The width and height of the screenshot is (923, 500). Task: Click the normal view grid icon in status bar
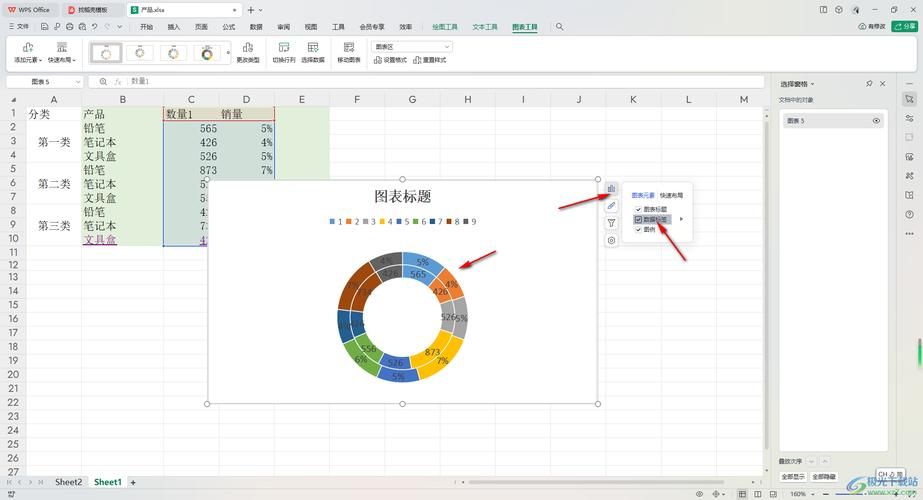pos(742,494)
